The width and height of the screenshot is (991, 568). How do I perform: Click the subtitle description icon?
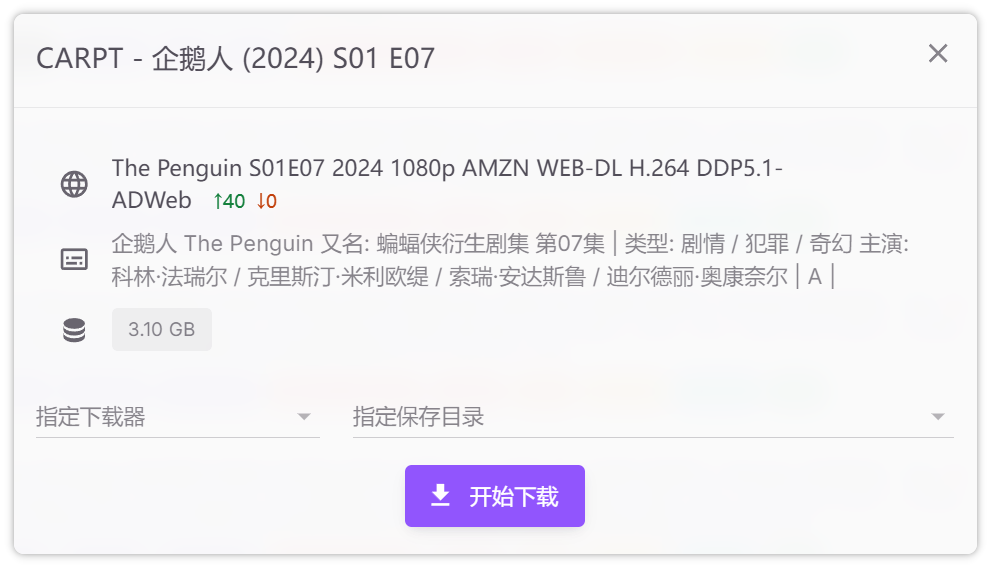click(74, 260)
